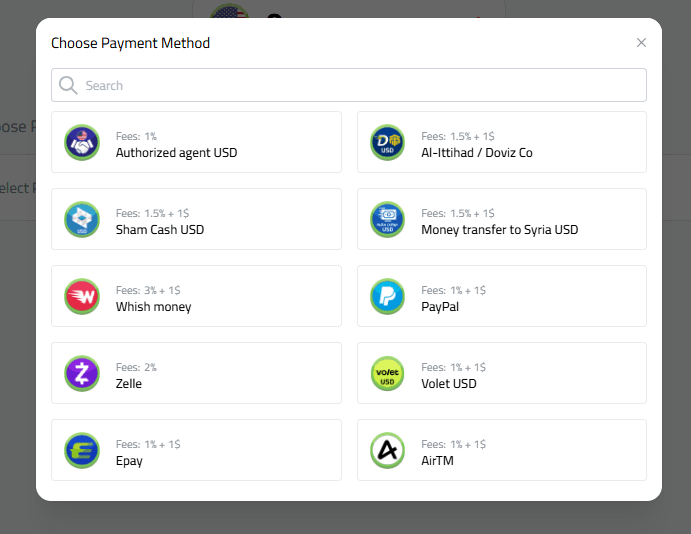The image size is (691, 534).
Task: Select Money transfer to Syria USD label
Action: [x=500, y=230]
